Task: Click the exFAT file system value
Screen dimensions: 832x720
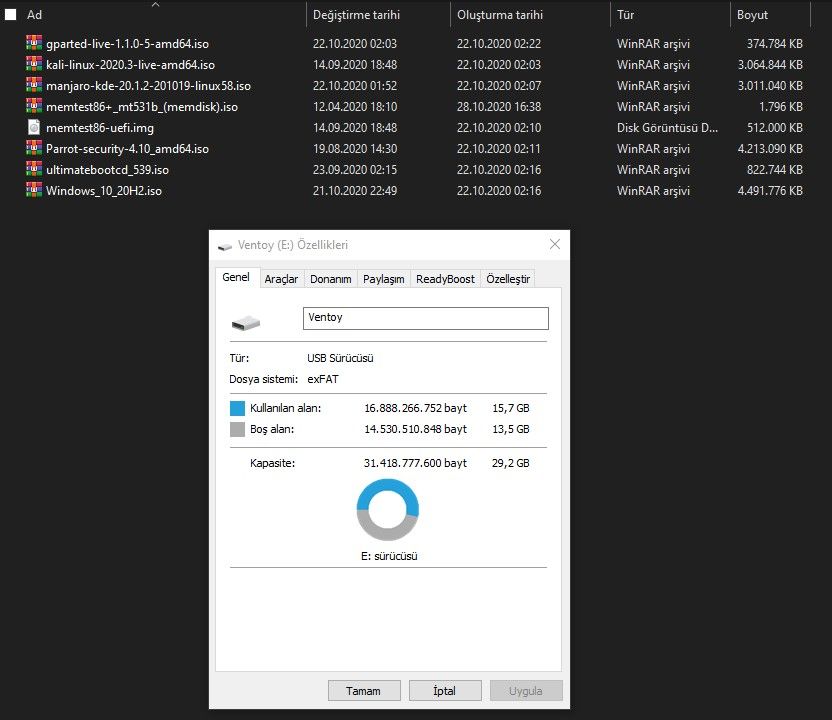Action: pyautogui.click(x=323, y=379)
